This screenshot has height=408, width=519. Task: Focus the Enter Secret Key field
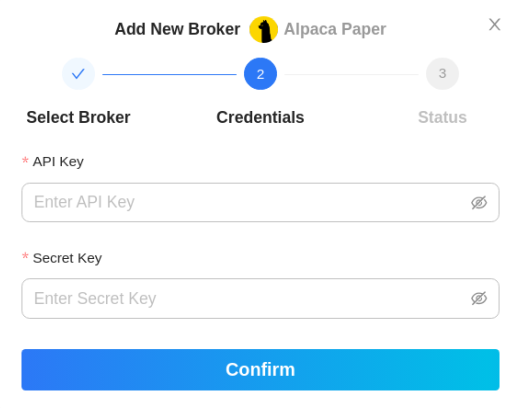tap(260, 298)
